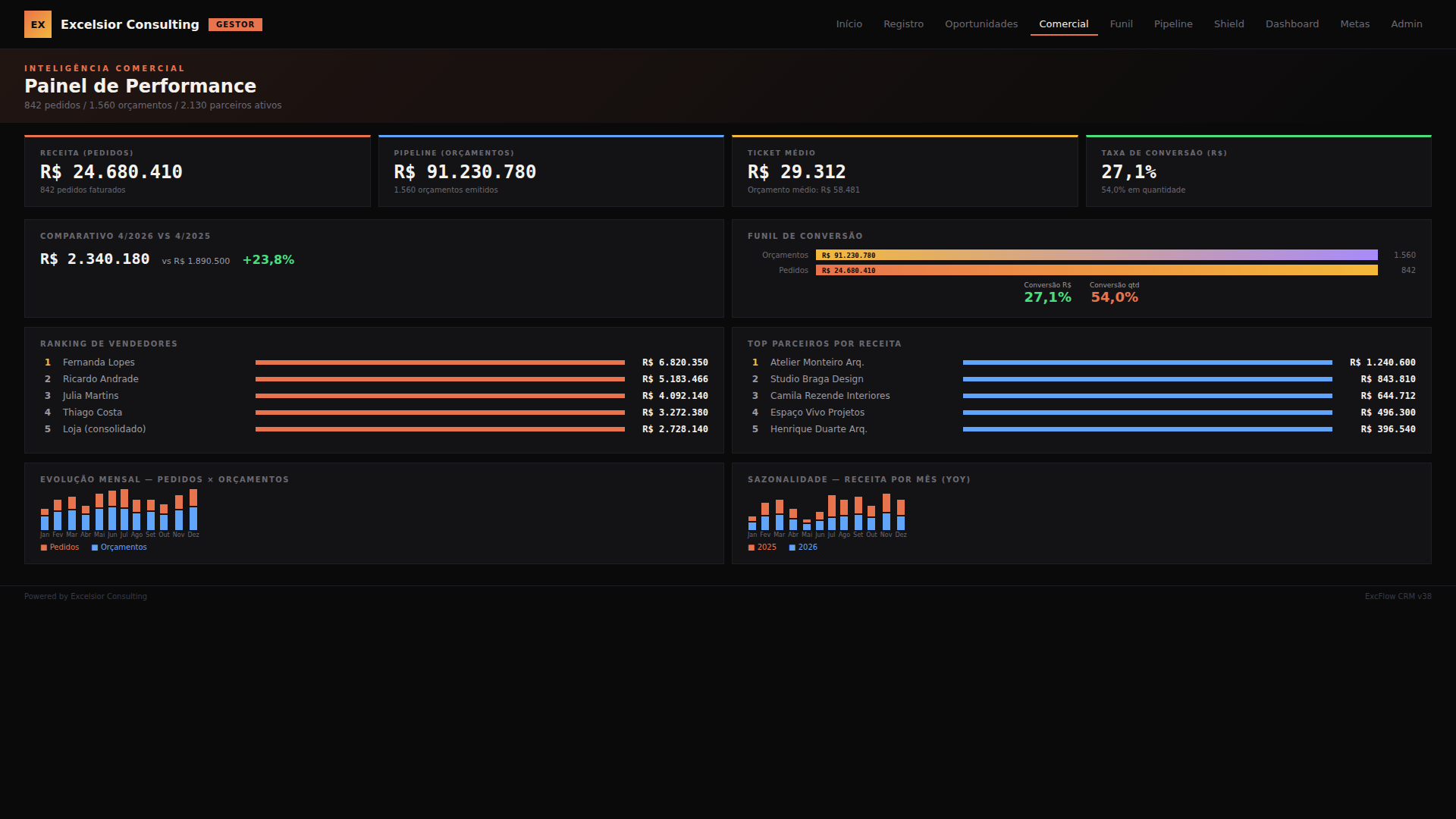Open the Metas tab
The image size is (1456, 819).
(1354, 24)
